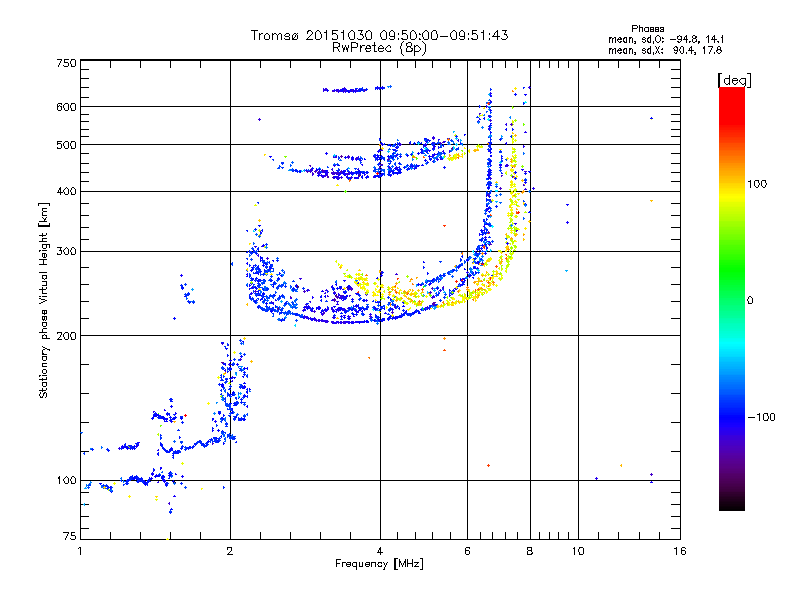800x600 pixels.
Task: Click the 'Frequency [MHz]' axis label
Action: point(379,564)
